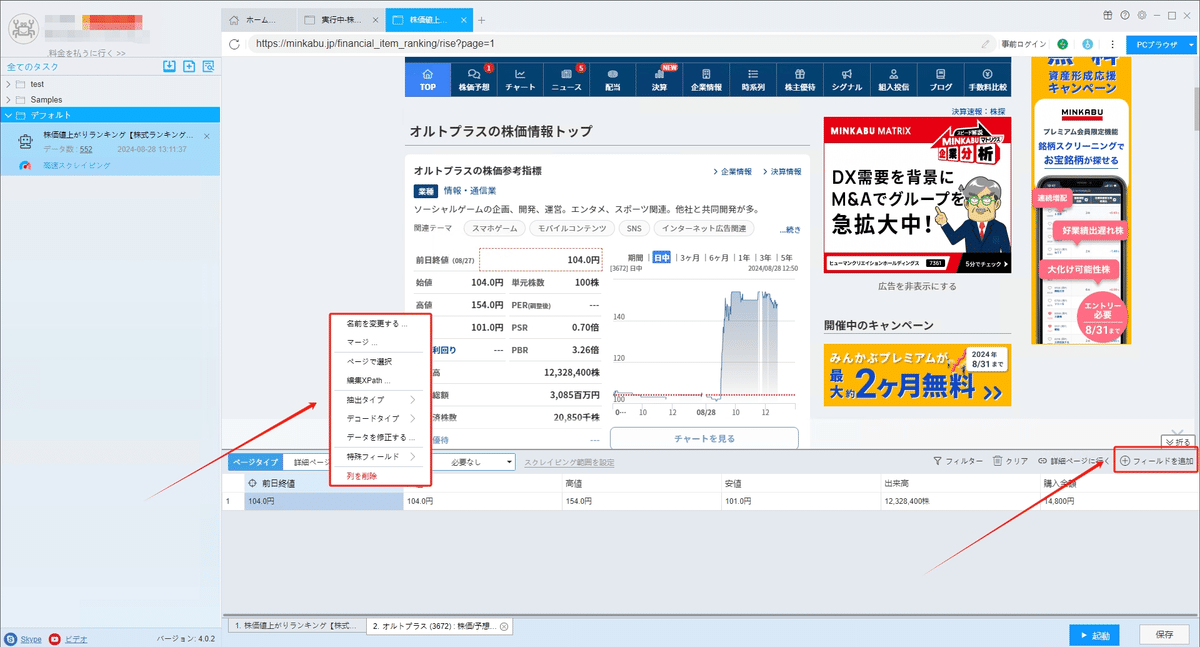Click the クリア button

coord(1010,461)
